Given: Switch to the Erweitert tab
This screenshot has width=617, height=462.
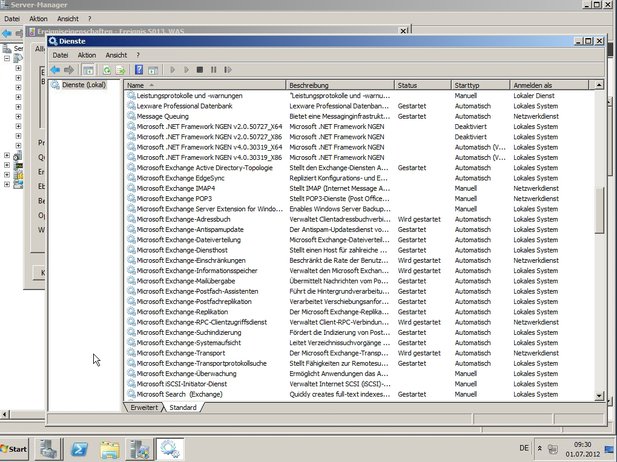Looking at the screenshot, I should pyautogui.click(x=144, y=407).
